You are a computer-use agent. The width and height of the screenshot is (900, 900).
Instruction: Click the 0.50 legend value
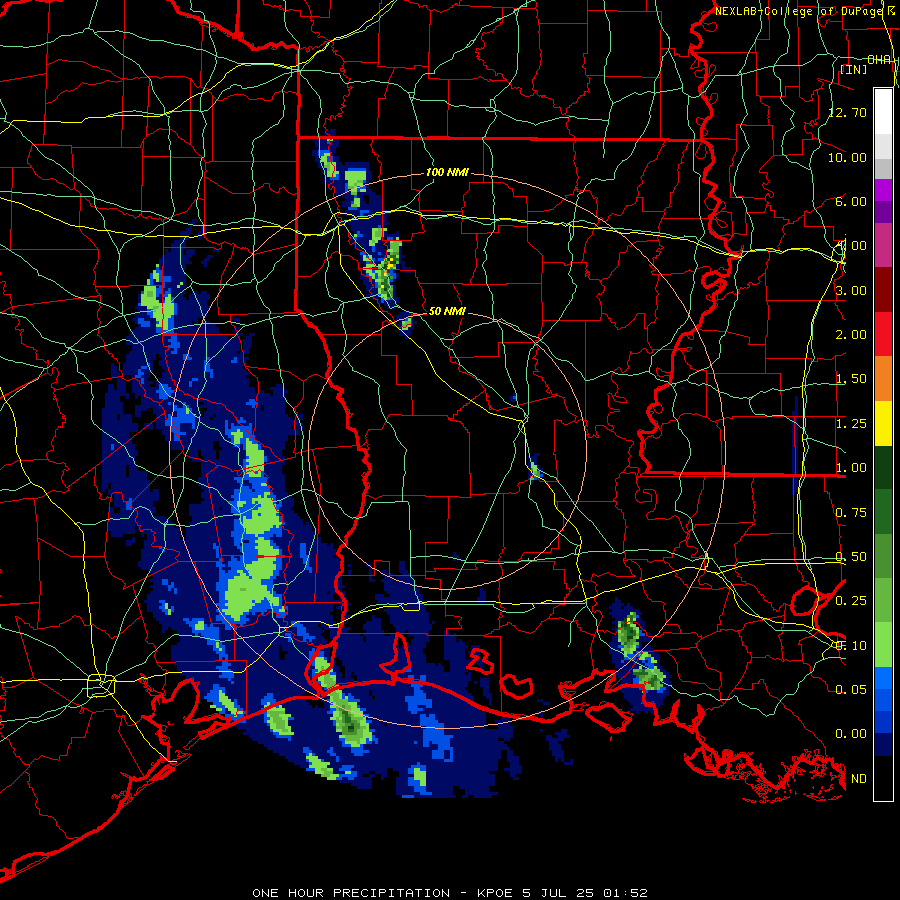851,557
